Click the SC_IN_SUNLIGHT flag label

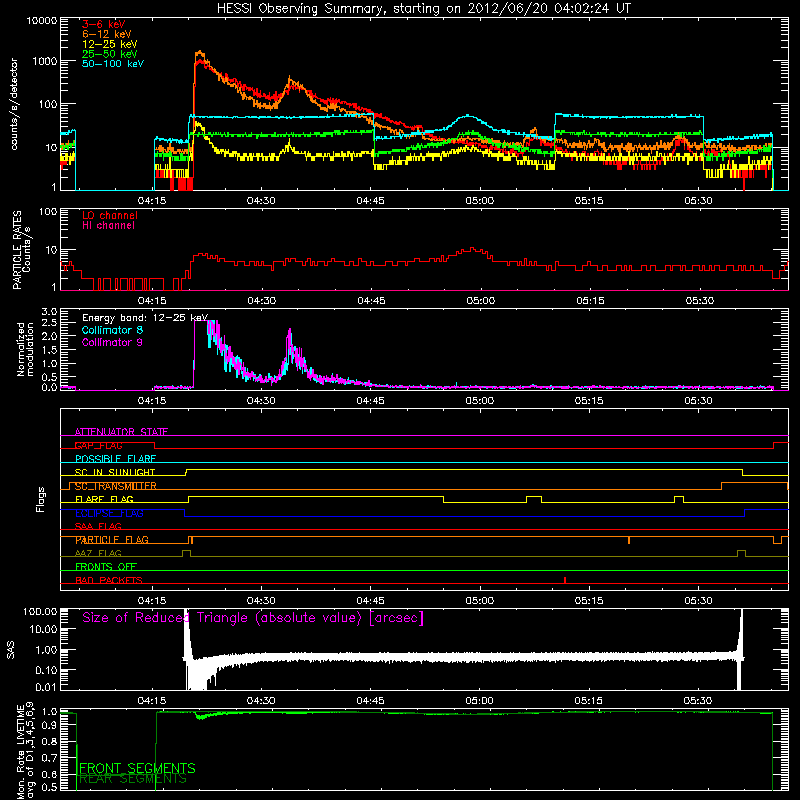[x=115, y=472]
